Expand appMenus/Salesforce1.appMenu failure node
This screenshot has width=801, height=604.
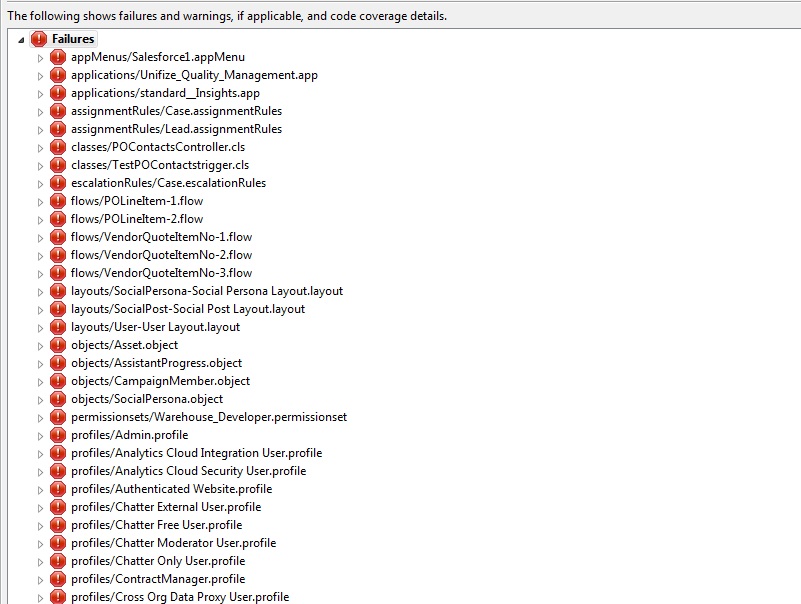pyautogui.click(x=40, y=58)
